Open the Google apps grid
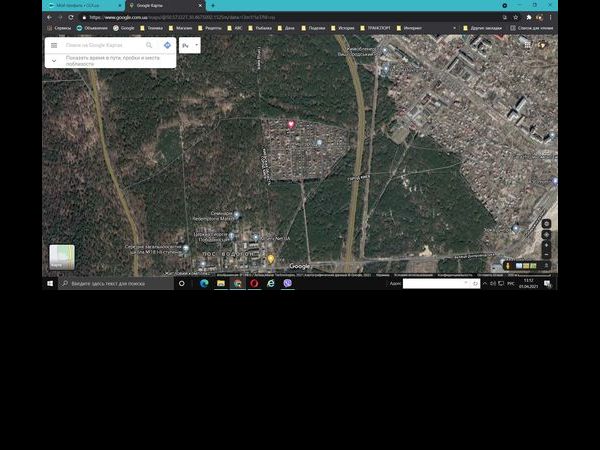The height and width of the screenshot is (450, 600). point(528,44)
